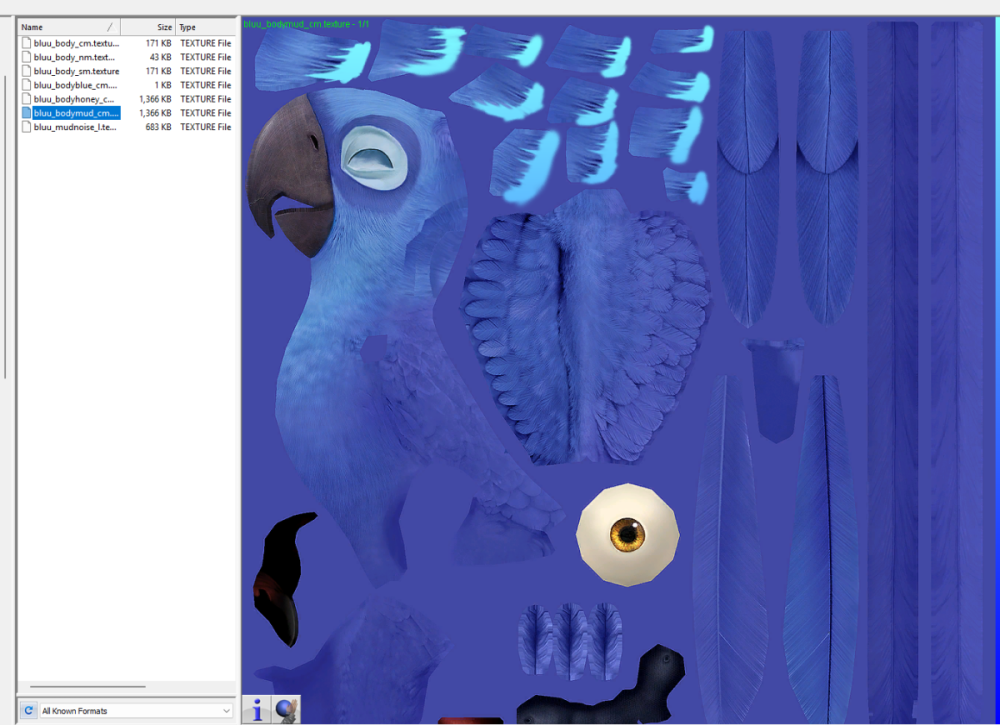Screen dimensions: 1000x725
Task: Click file icon of bluu_body_sm.texture
Action: [26, 71]
